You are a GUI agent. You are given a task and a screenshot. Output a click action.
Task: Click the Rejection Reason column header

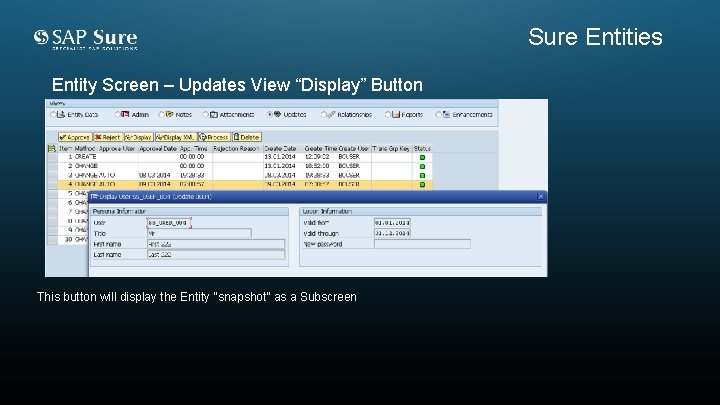(236, 148)
